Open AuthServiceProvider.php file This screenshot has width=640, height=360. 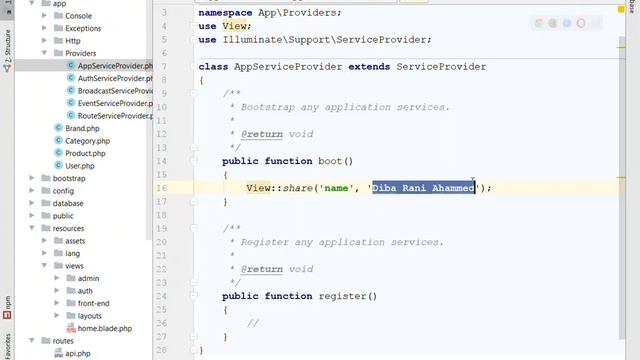click(115, 78)
